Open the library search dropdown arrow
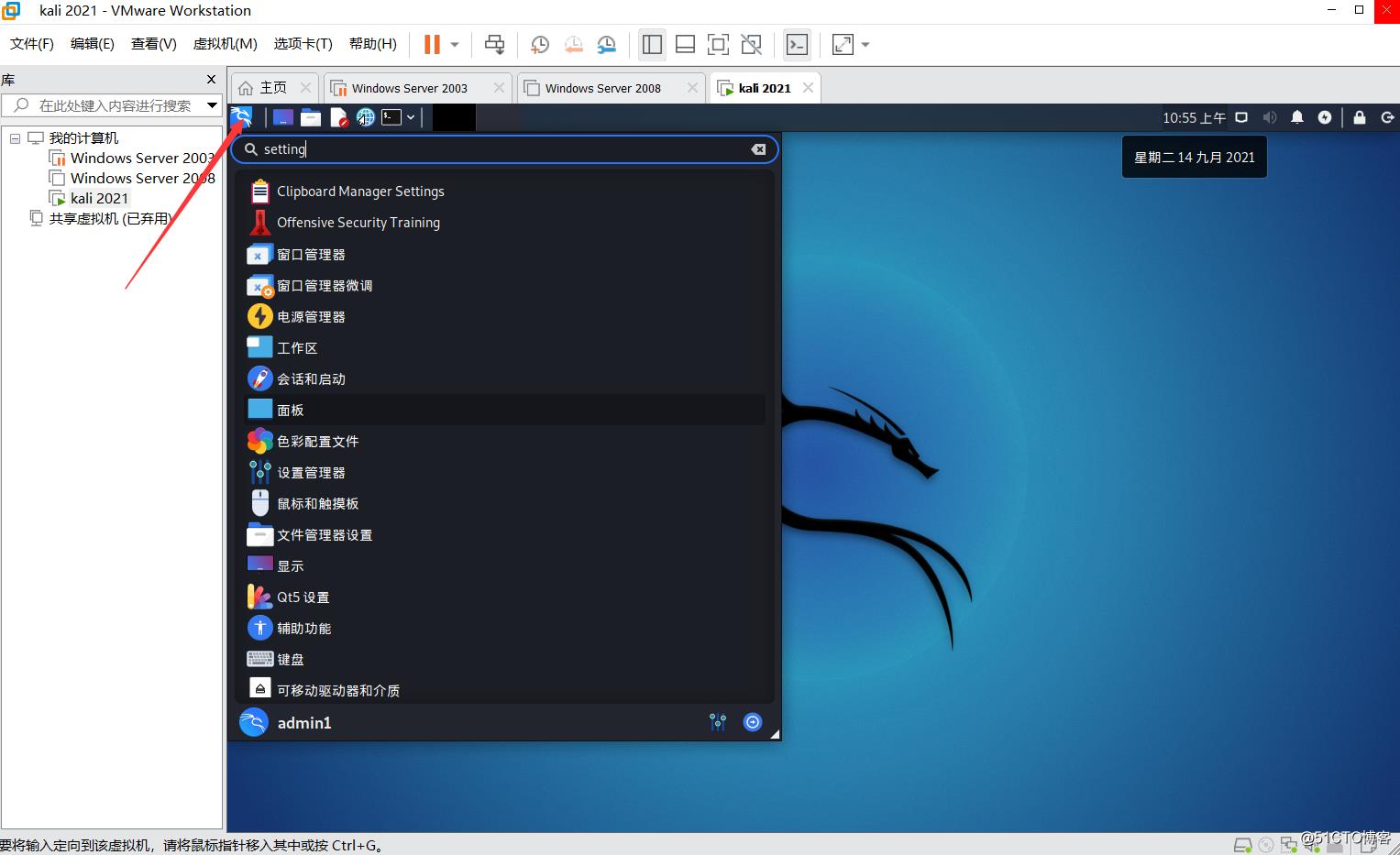1400x855 pixels. point(212,105)
